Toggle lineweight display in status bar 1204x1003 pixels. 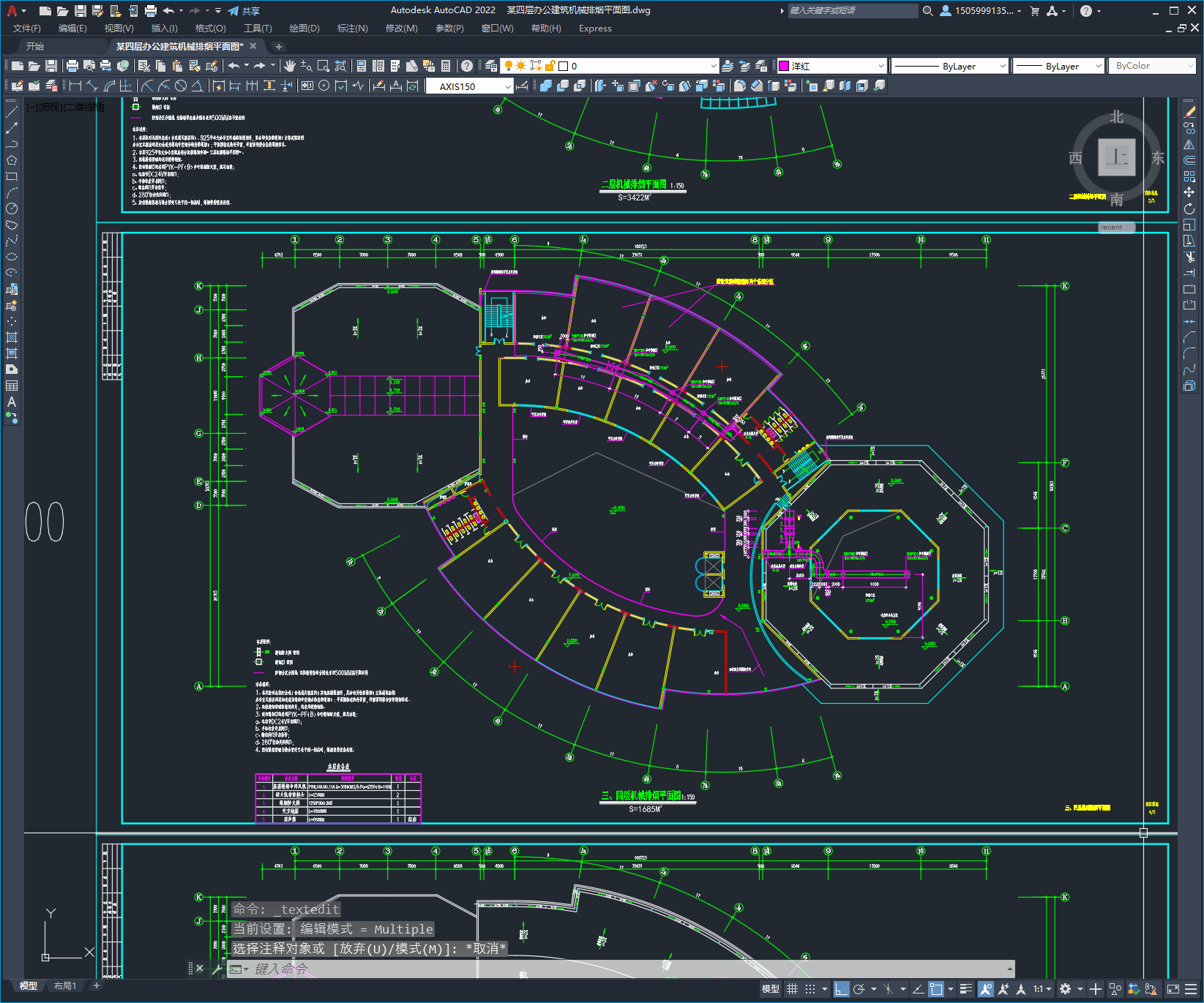966,989
